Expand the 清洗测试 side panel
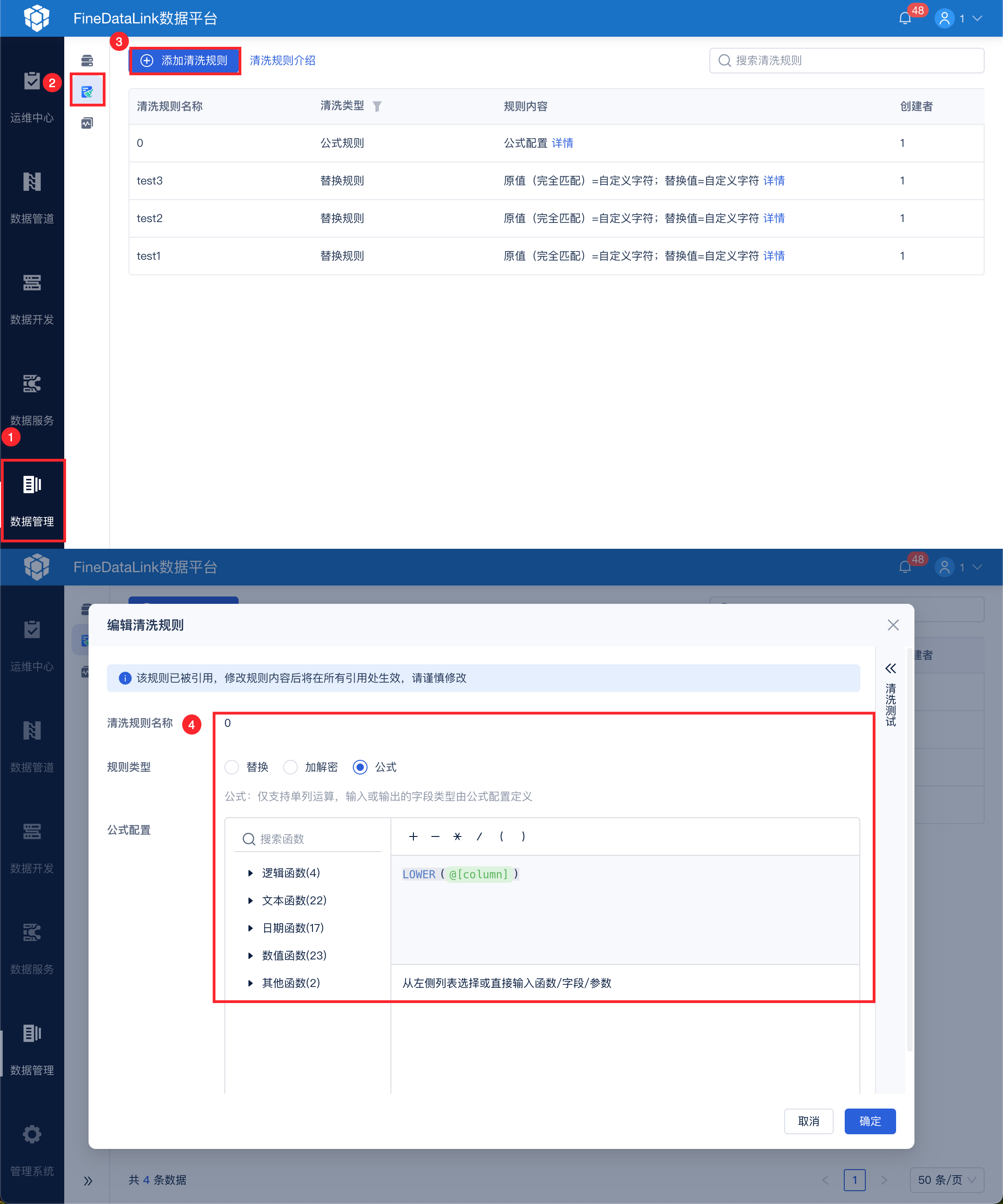This screenshot has width=1003, height=1204. (x=890, y=669)
